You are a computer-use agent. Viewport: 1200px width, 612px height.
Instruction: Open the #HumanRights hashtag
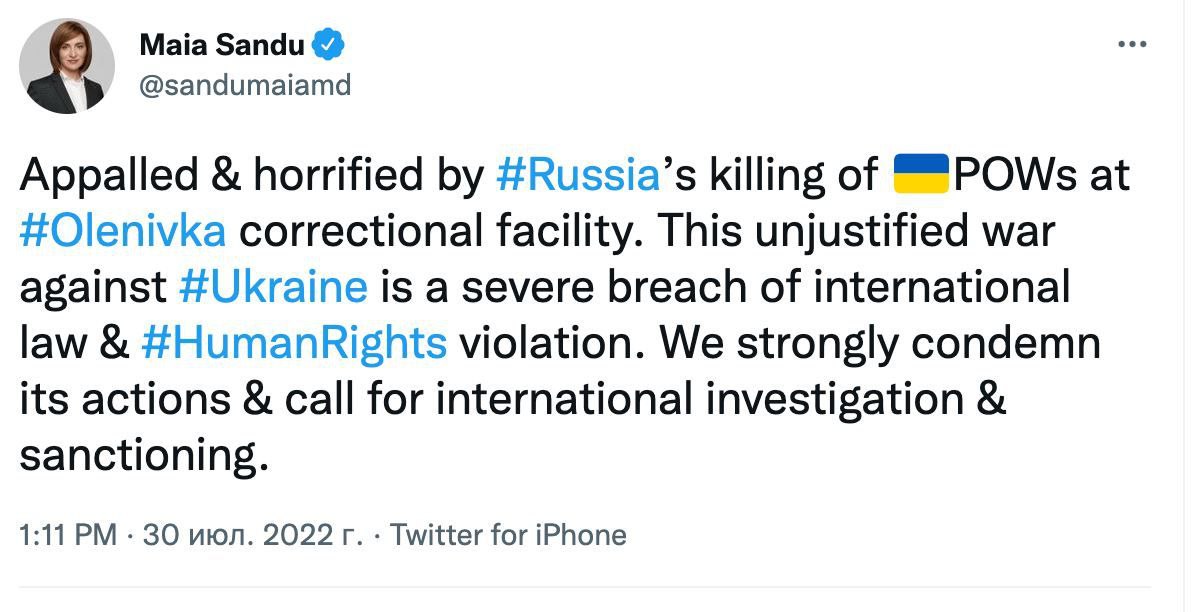[294, 343]
